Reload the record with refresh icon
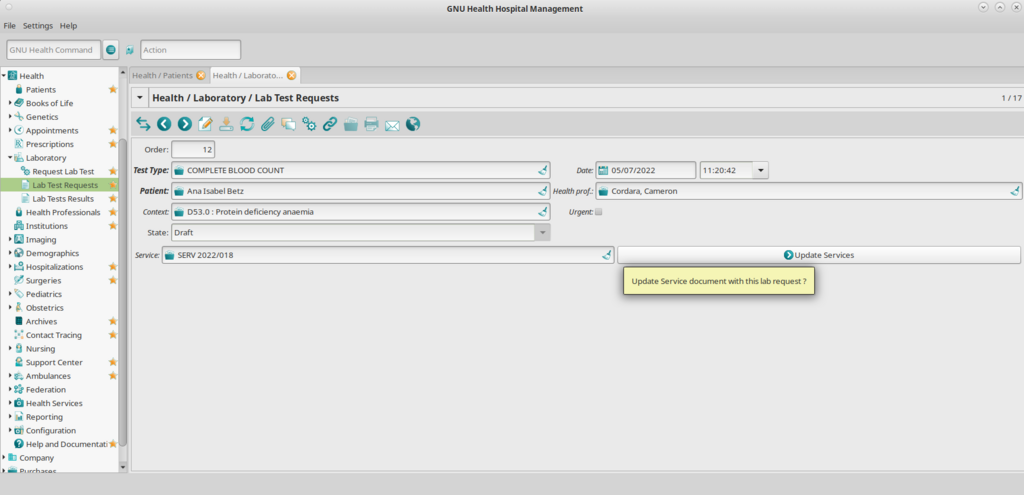 (247, 124)
